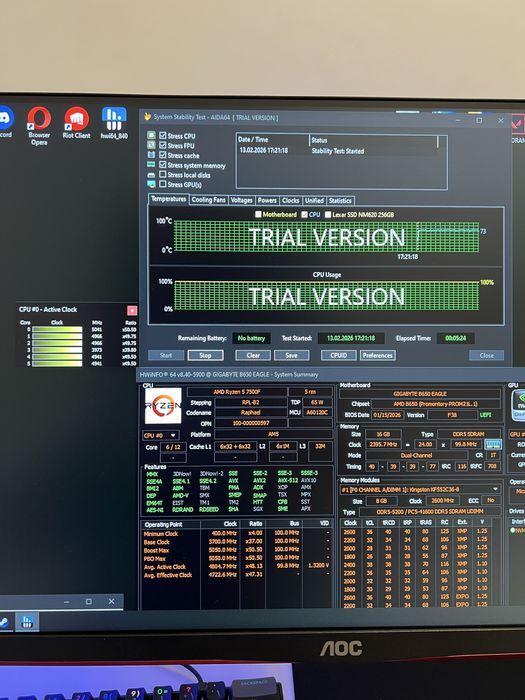
Task: Click the Ryzen CPU logo in HWiNFO
Action: point(163,405)
